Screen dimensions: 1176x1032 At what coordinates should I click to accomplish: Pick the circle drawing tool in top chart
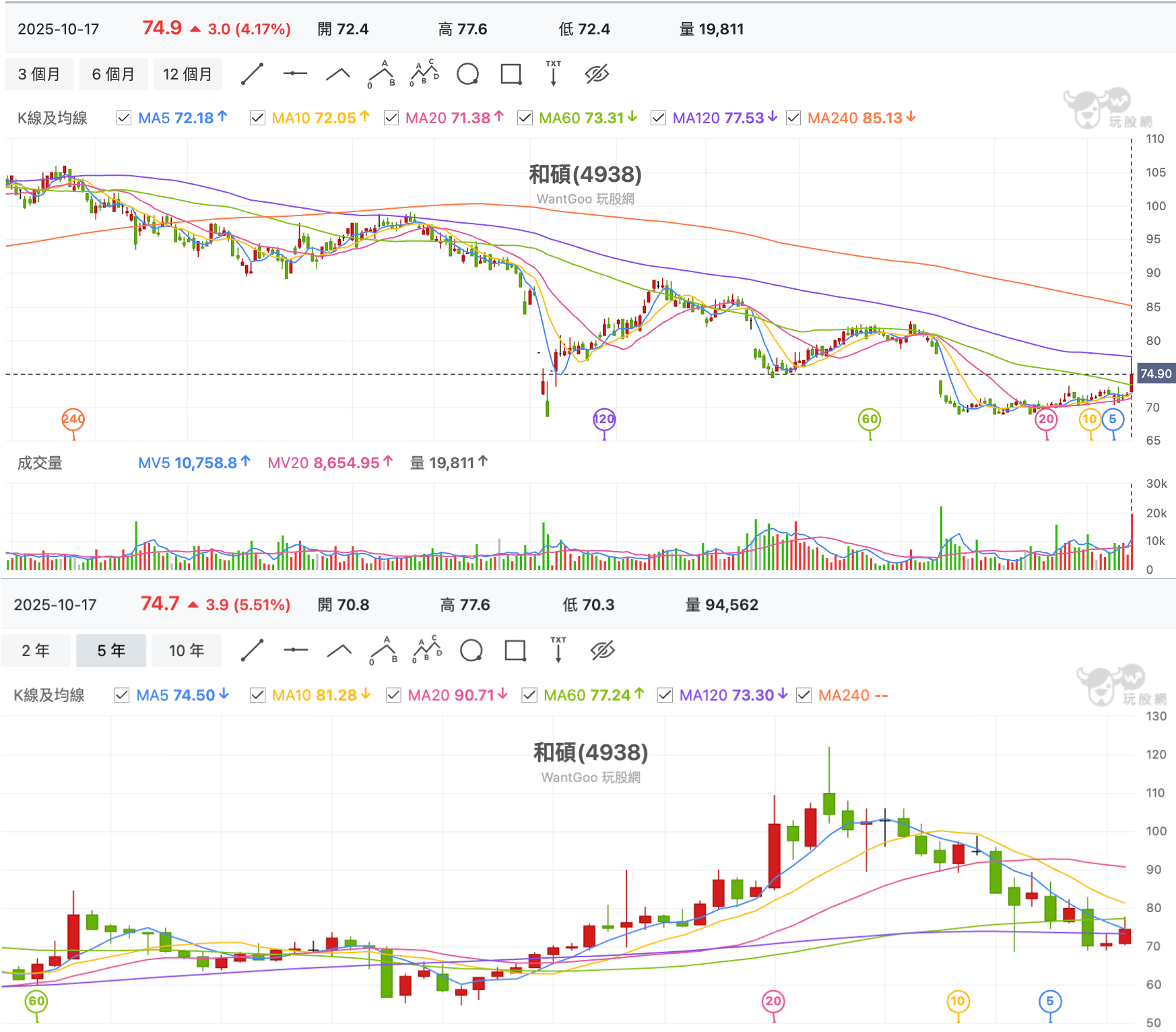tap(467, 74)
